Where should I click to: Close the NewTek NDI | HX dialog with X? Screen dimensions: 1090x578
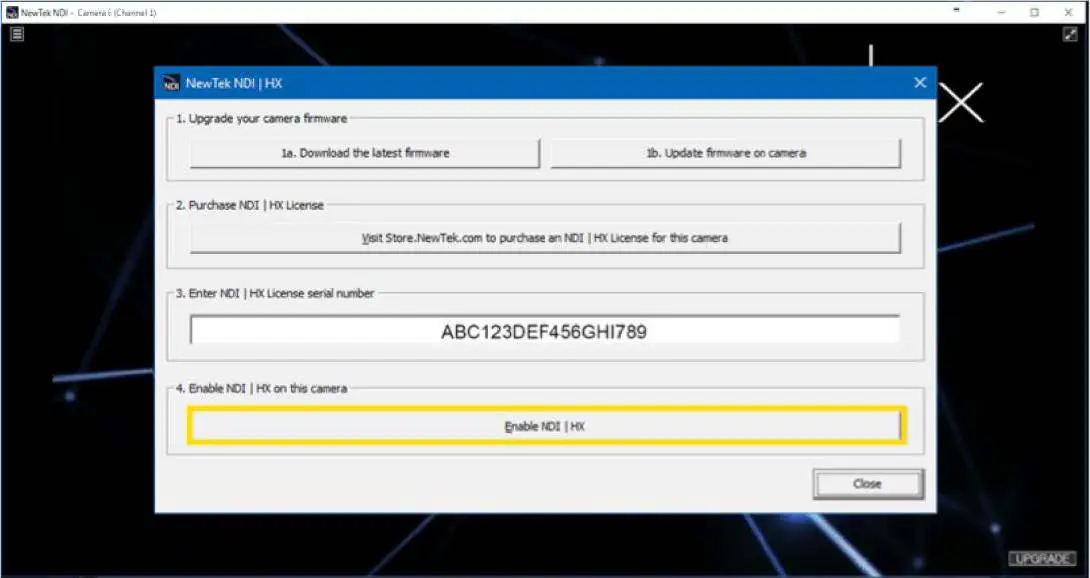(x=920, y=83)
